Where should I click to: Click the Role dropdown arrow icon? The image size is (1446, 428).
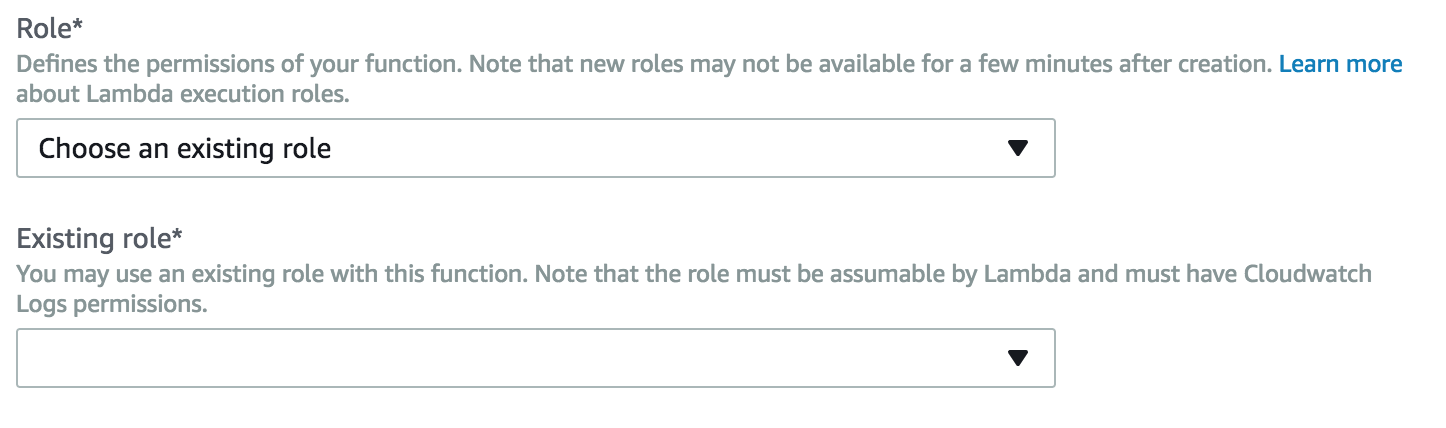1017,149
